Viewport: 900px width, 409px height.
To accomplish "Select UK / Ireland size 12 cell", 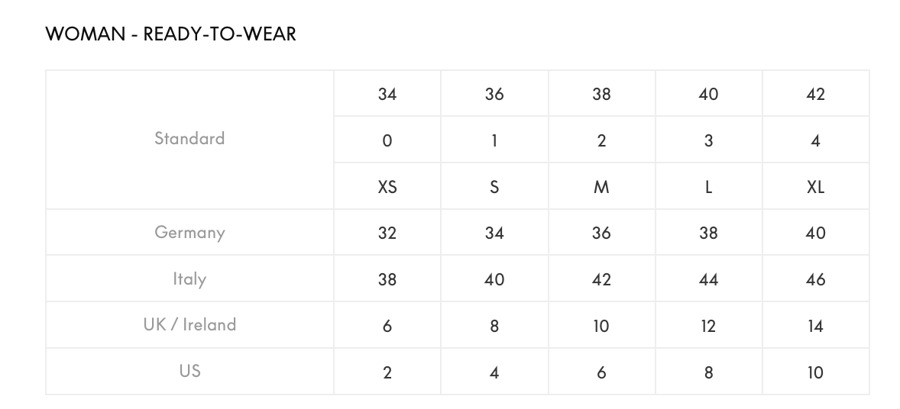I will [x=708, y=326].
